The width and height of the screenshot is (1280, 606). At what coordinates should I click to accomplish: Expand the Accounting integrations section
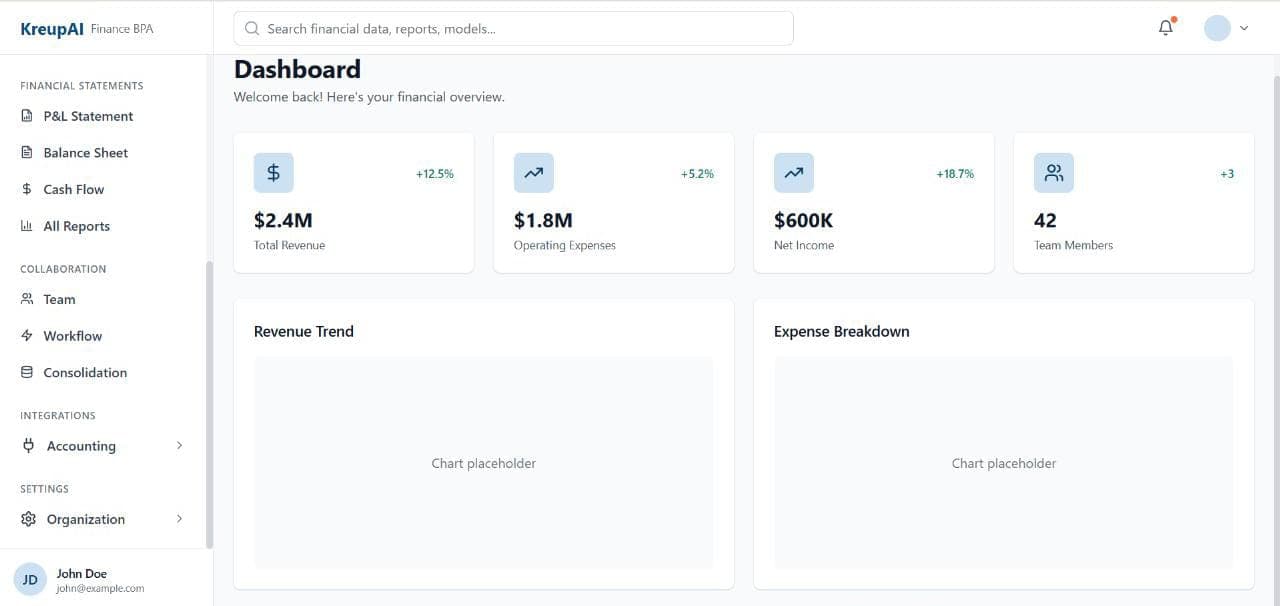[x=100, y=445]
